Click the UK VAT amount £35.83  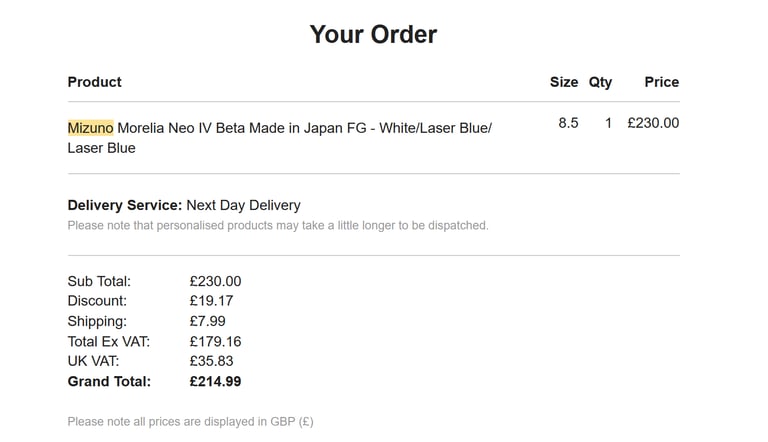click(x=212, y=361)
